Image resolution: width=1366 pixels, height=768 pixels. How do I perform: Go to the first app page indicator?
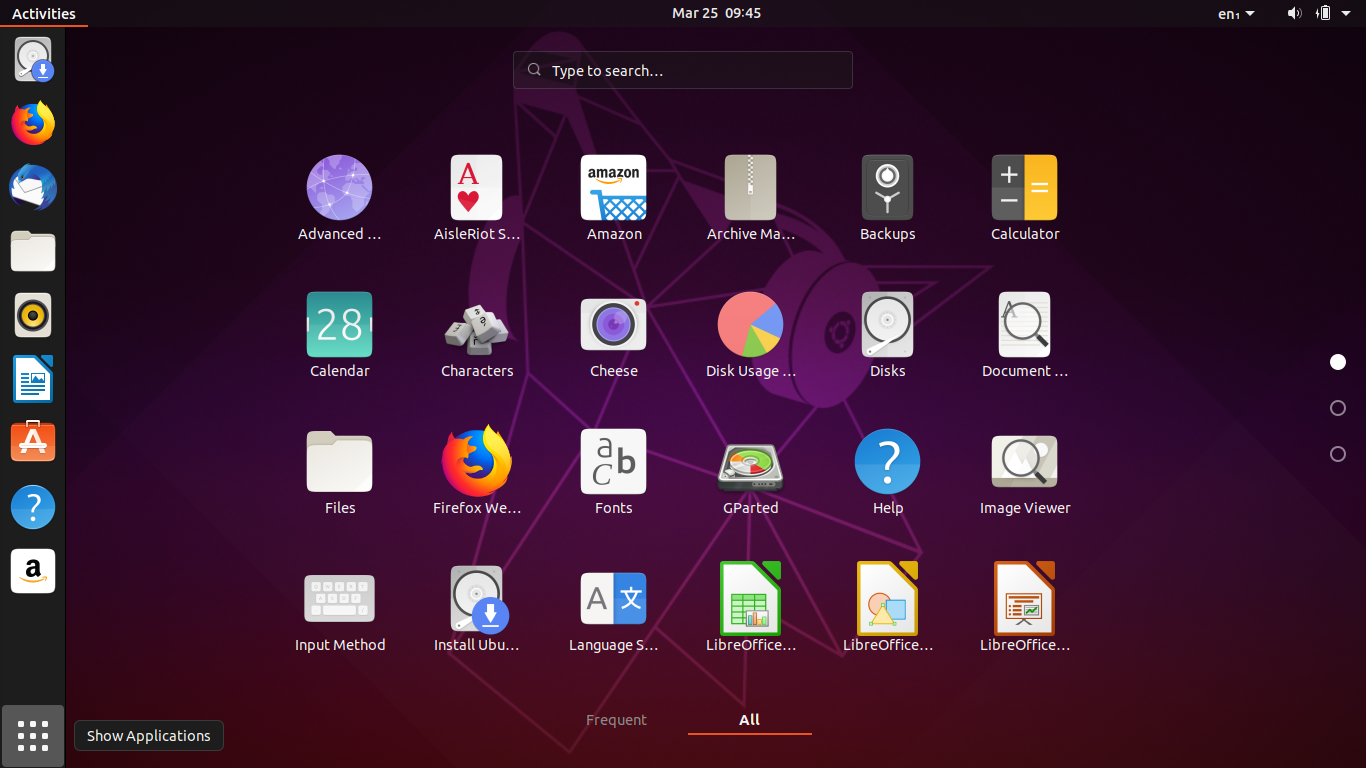click(1338, 362)
